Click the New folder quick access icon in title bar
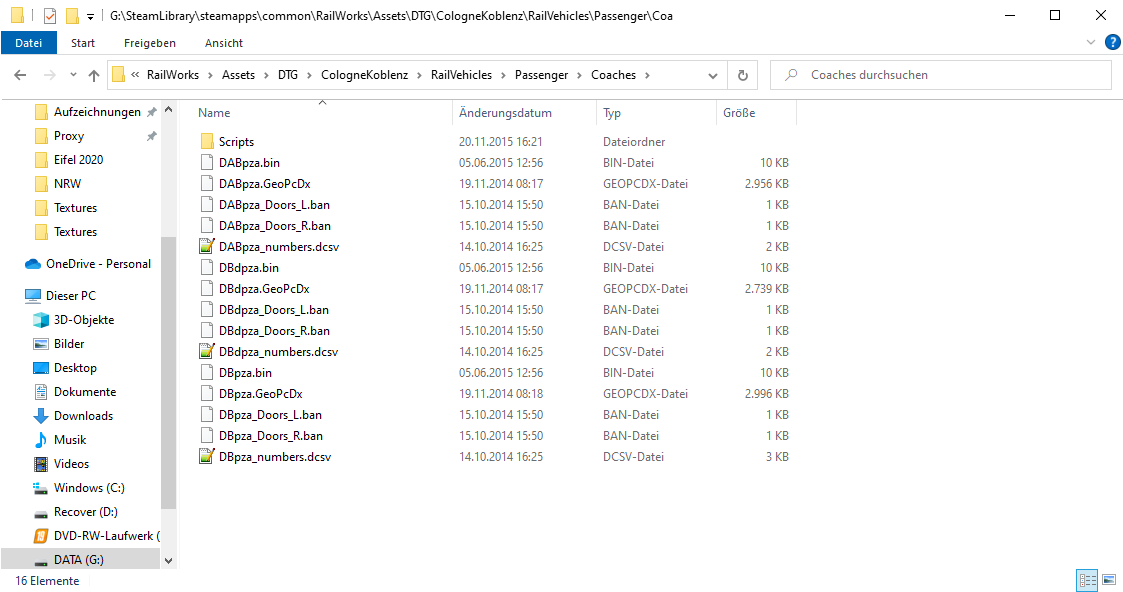Screen dimensions: 1123x592 pyautogui.click(x=72, y=15)
